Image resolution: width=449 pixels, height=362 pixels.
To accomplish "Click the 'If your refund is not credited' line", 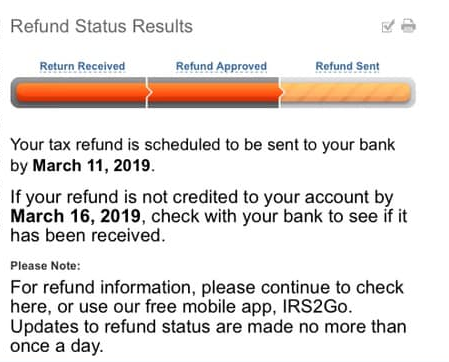I will point(202,197).
